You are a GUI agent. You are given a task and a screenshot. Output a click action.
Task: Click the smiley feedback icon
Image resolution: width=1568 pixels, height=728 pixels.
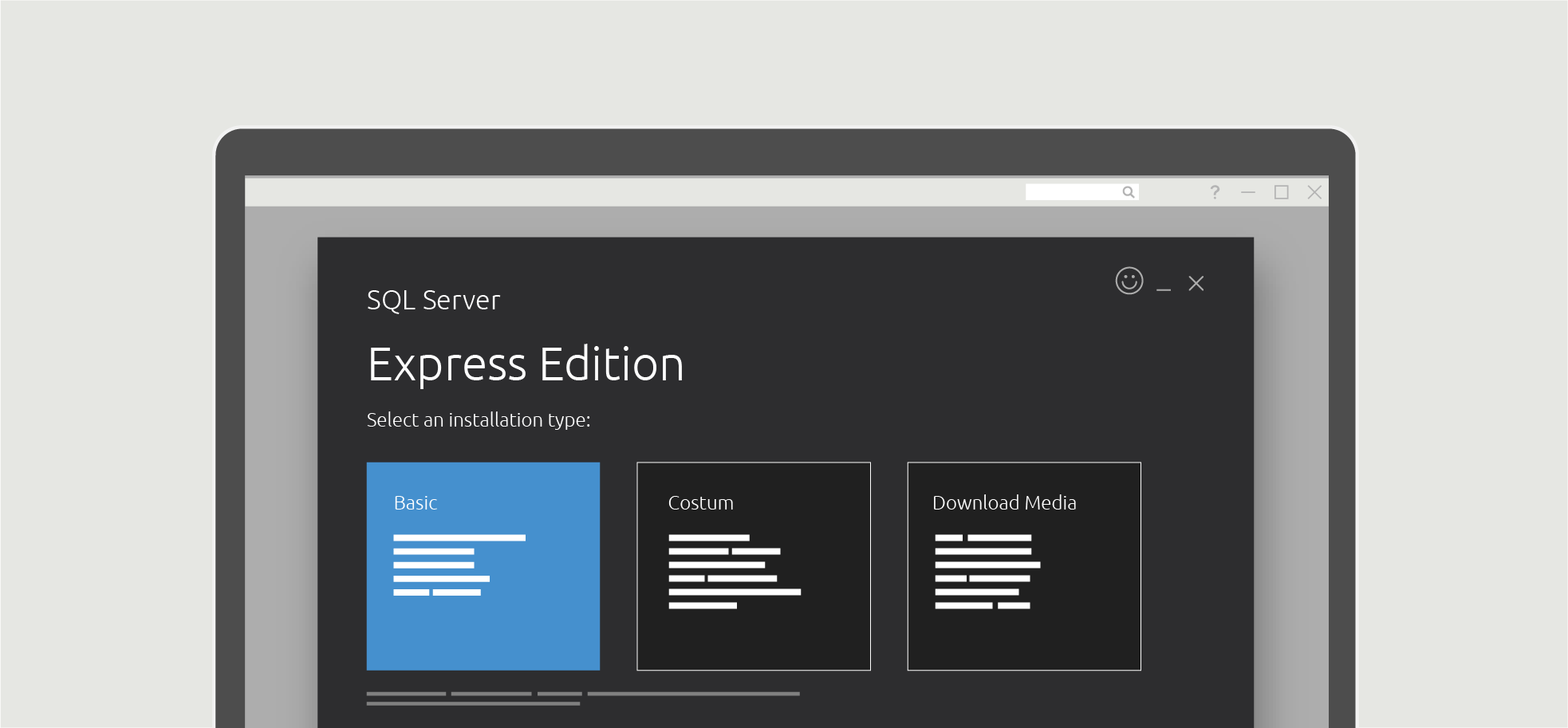[1129, 281]
